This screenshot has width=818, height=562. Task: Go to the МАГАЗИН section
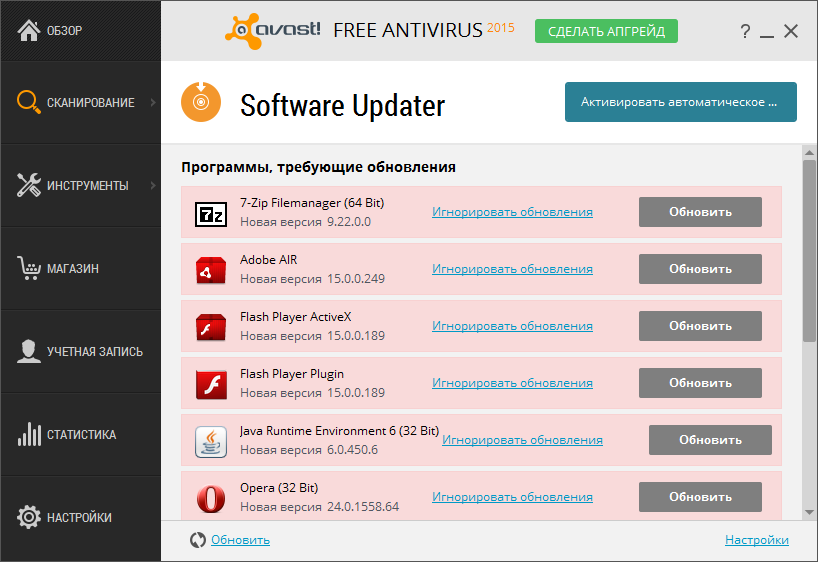(x=80, y=268)
